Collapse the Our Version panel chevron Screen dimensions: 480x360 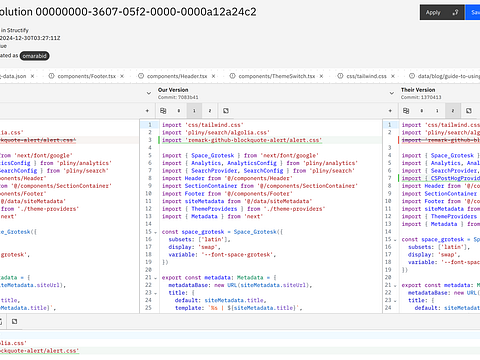coord(149,93)
